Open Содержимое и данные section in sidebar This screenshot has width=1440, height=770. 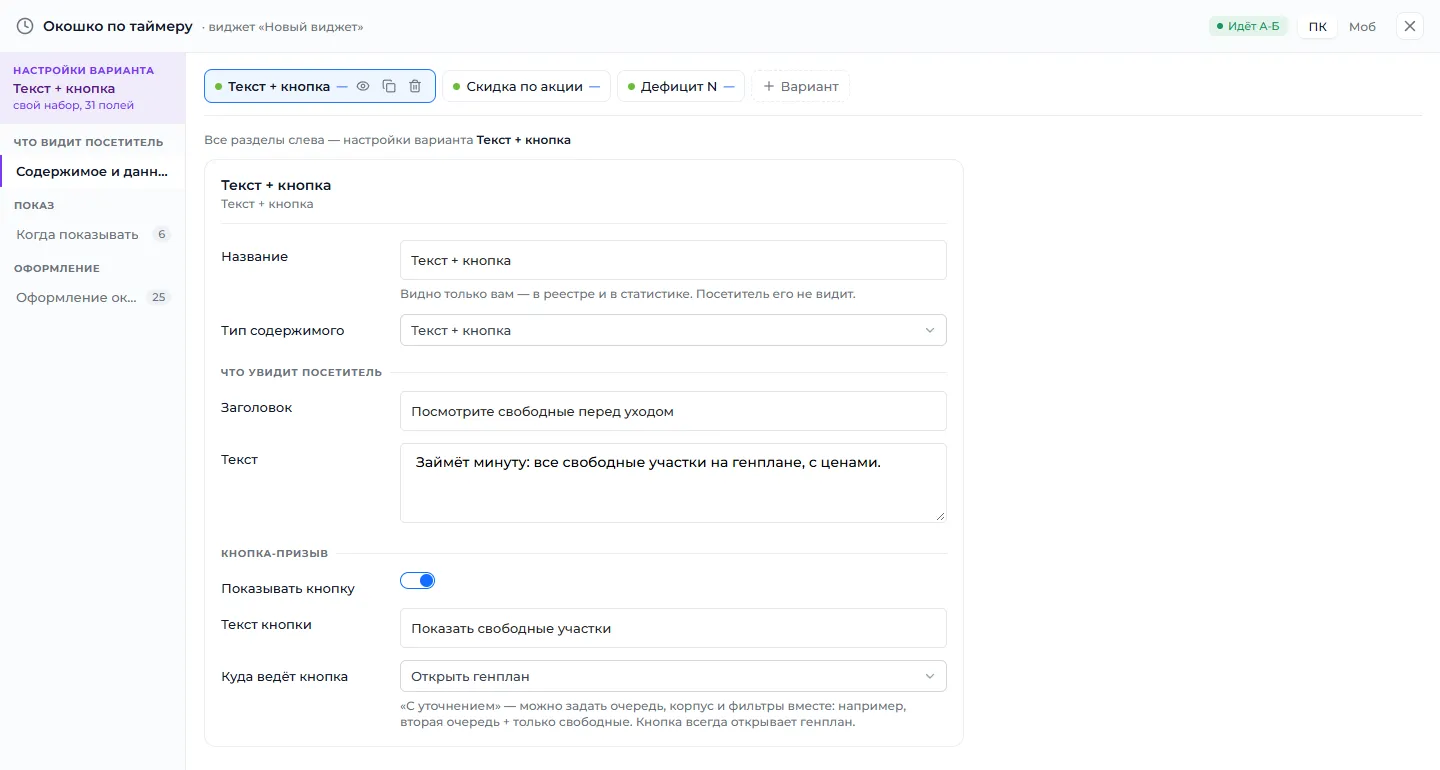pyautogui.click(x=93, y=172)
